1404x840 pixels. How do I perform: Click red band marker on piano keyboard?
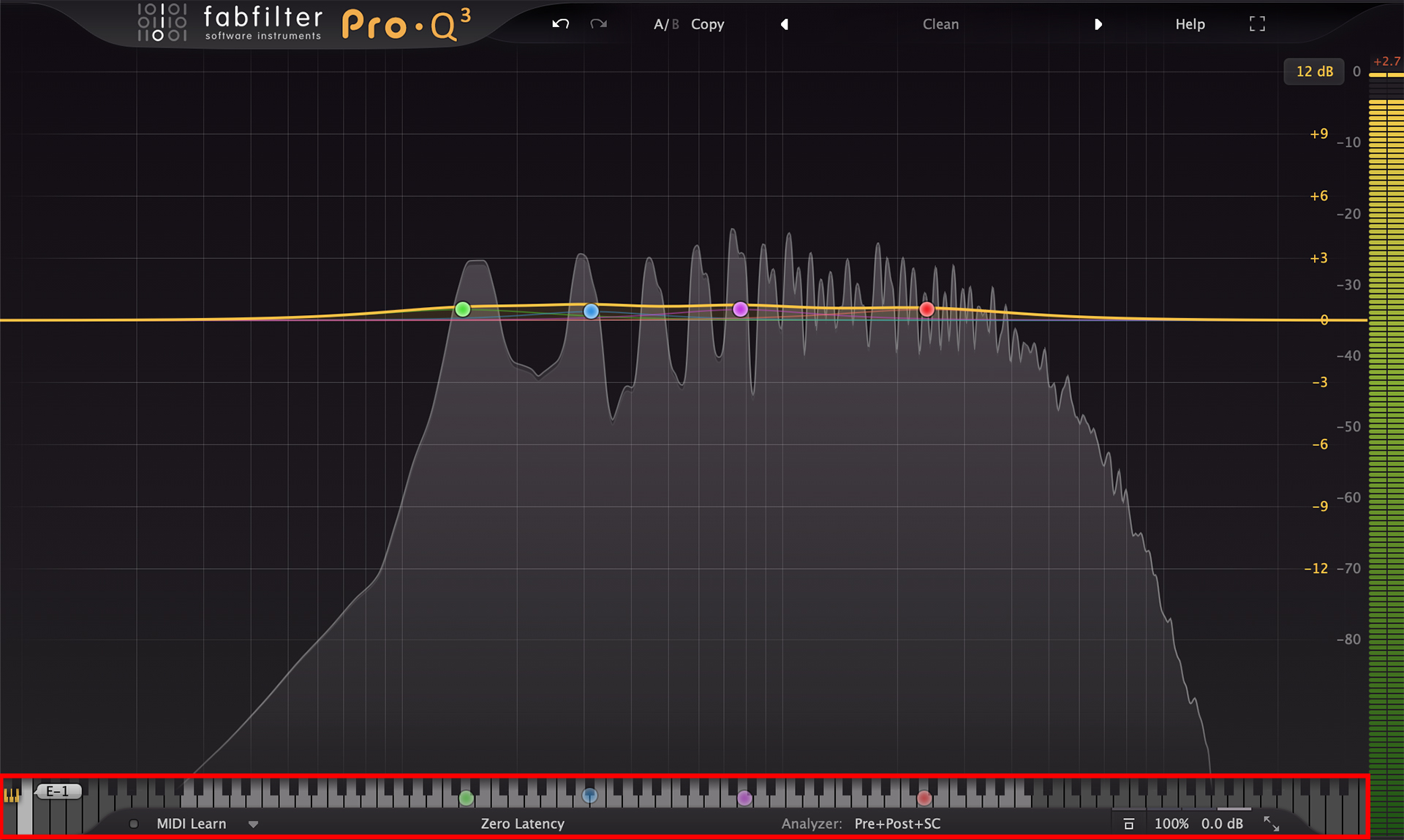[x=924, y=798]
